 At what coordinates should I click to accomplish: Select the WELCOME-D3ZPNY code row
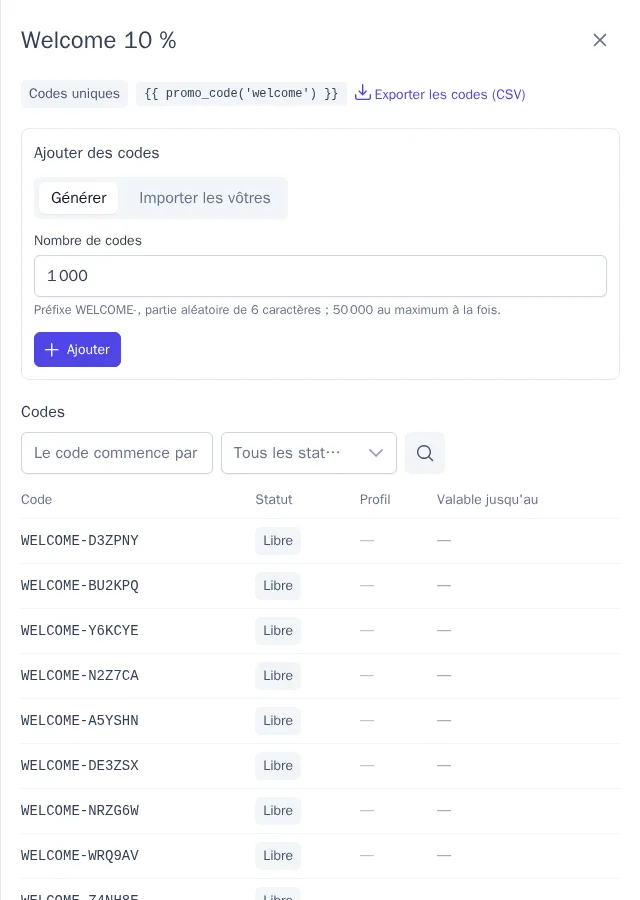pos(320,541)
